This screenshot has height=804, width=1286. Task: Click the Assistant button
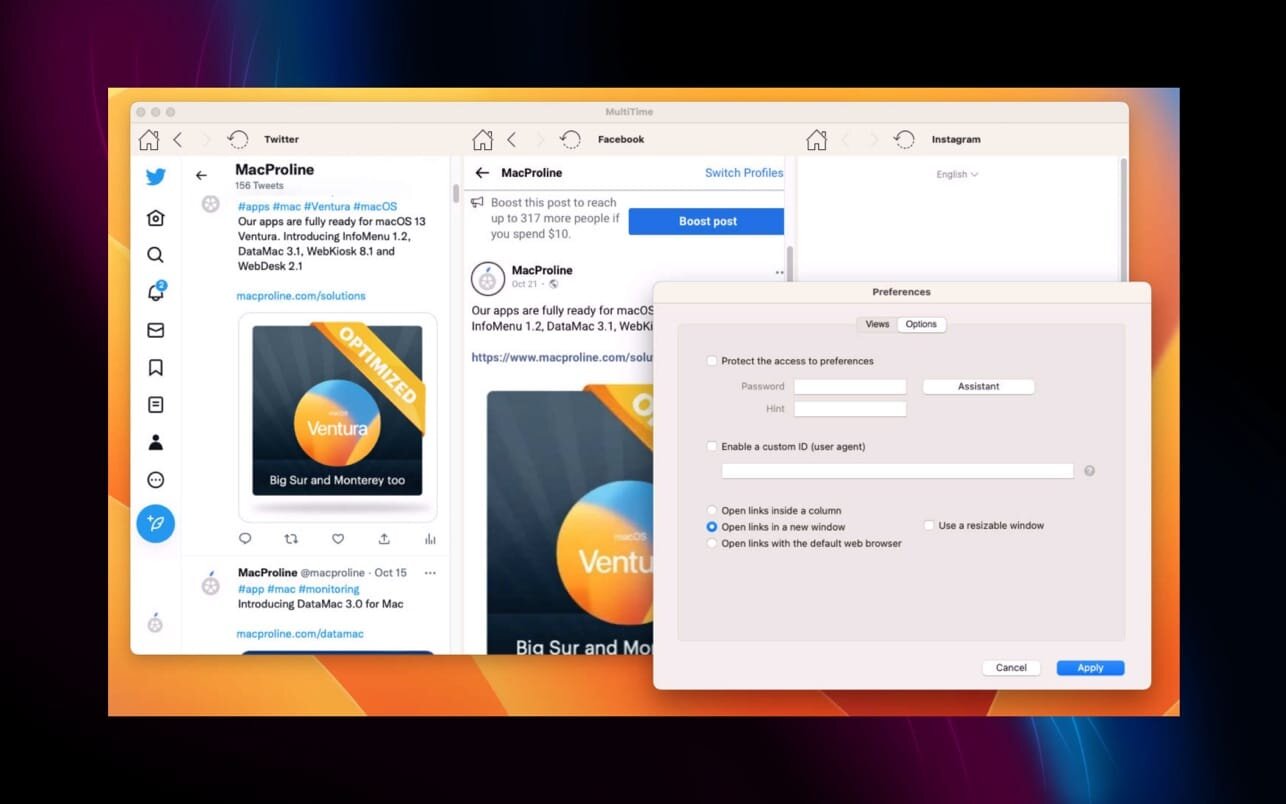(978, 386)
